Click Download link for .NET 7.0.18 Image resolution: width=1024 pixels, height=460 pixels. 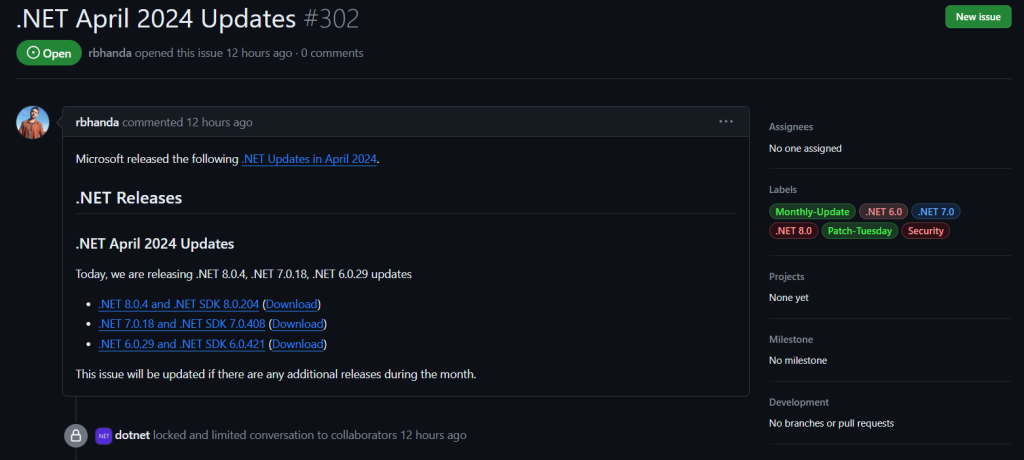pyautogui.click(x=298, y=324)
